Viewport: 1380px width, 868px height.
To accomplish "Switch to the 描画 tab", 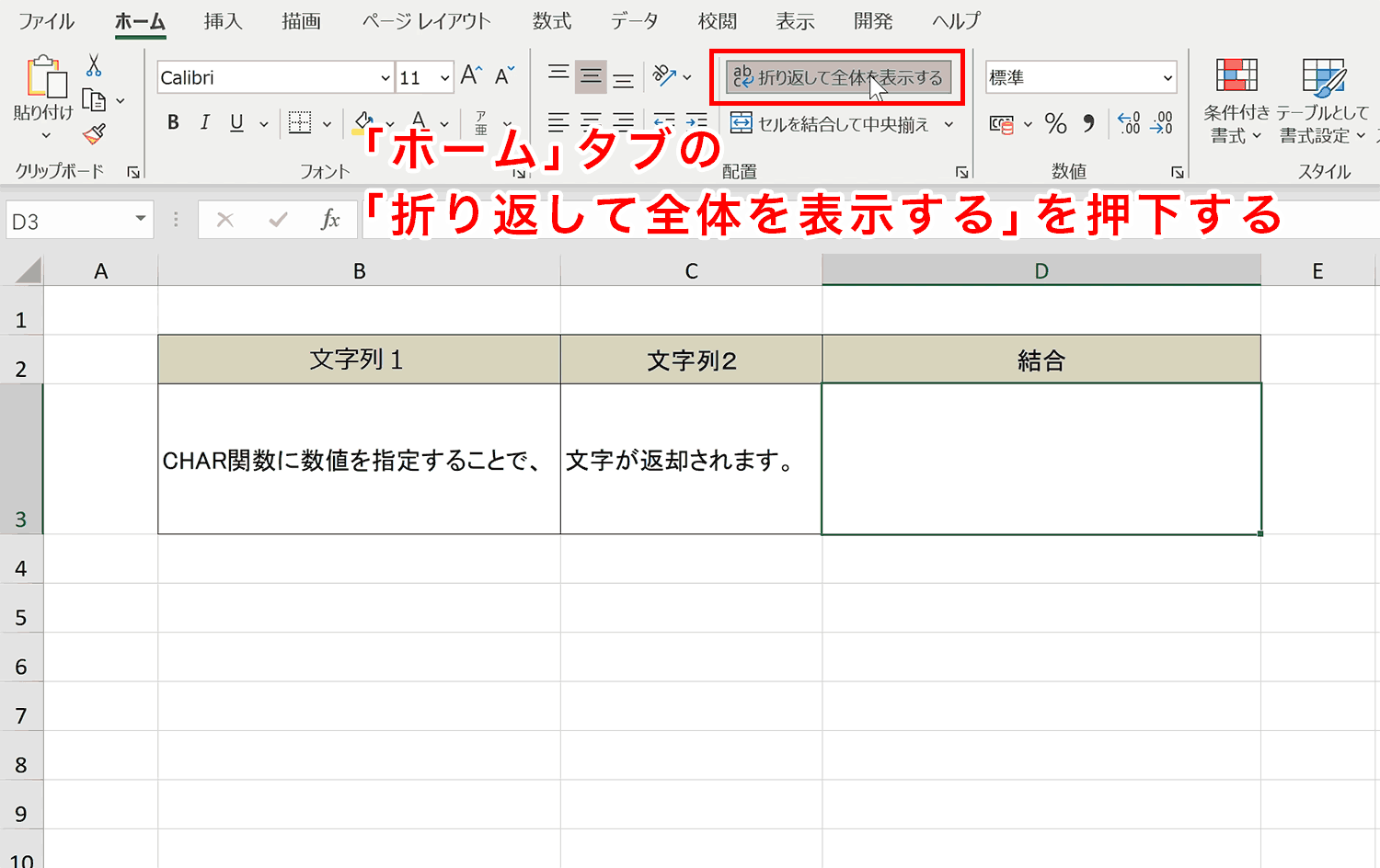I will tap(301, 21).
